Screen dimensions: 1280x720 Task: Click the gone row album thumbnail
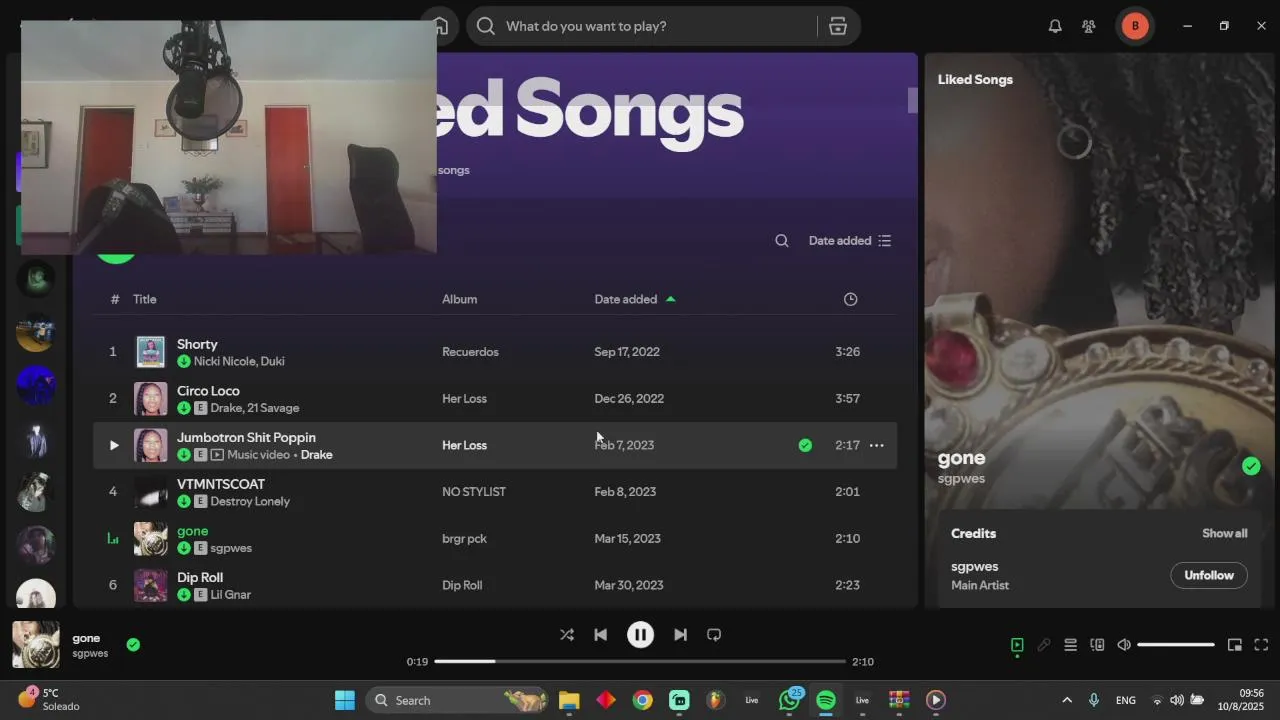(x=151, y=539)
